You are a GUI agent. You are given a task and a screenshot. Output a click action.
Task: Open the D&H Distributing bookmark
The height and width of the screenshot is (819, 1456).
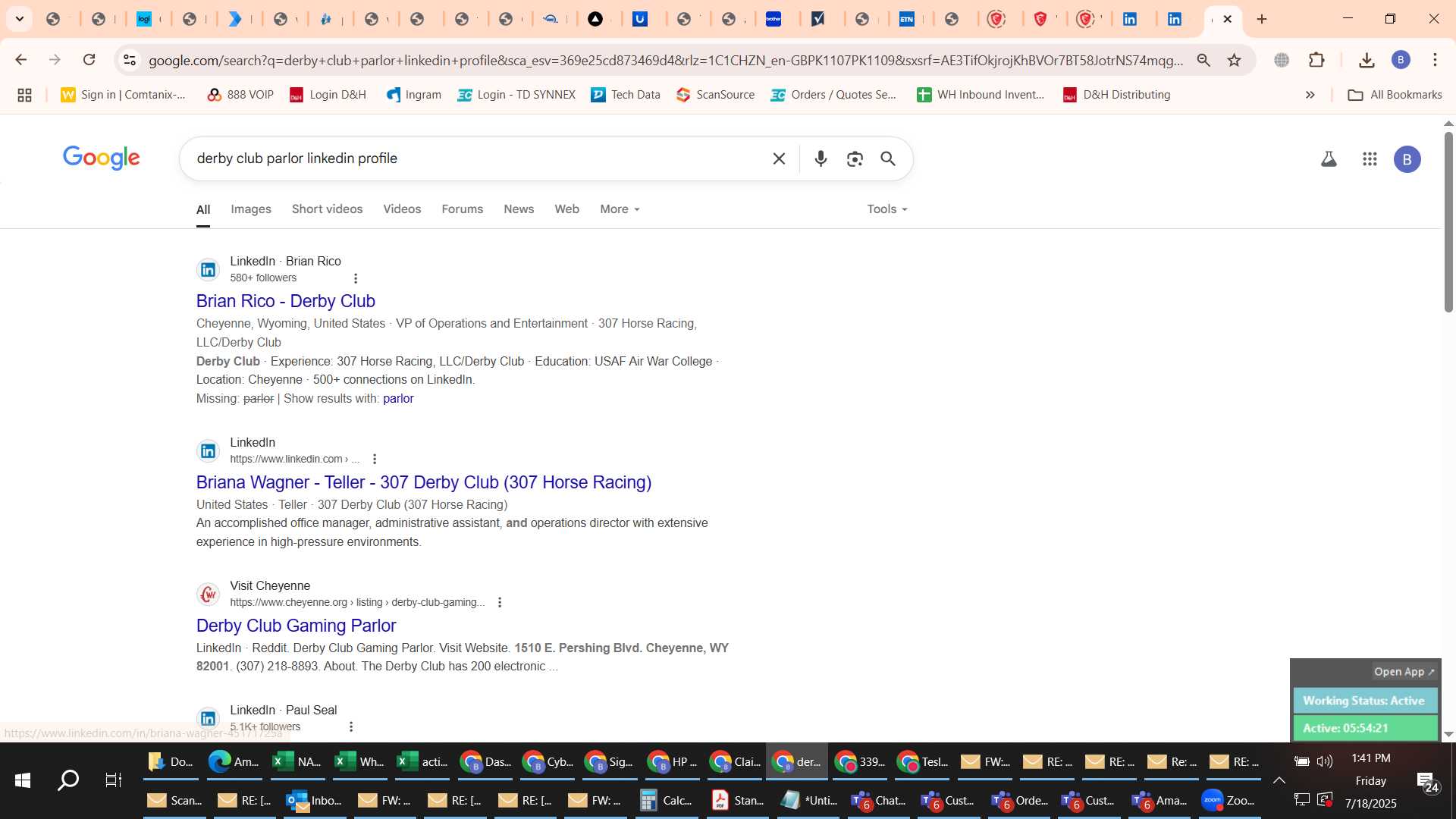pos(1117,95)
